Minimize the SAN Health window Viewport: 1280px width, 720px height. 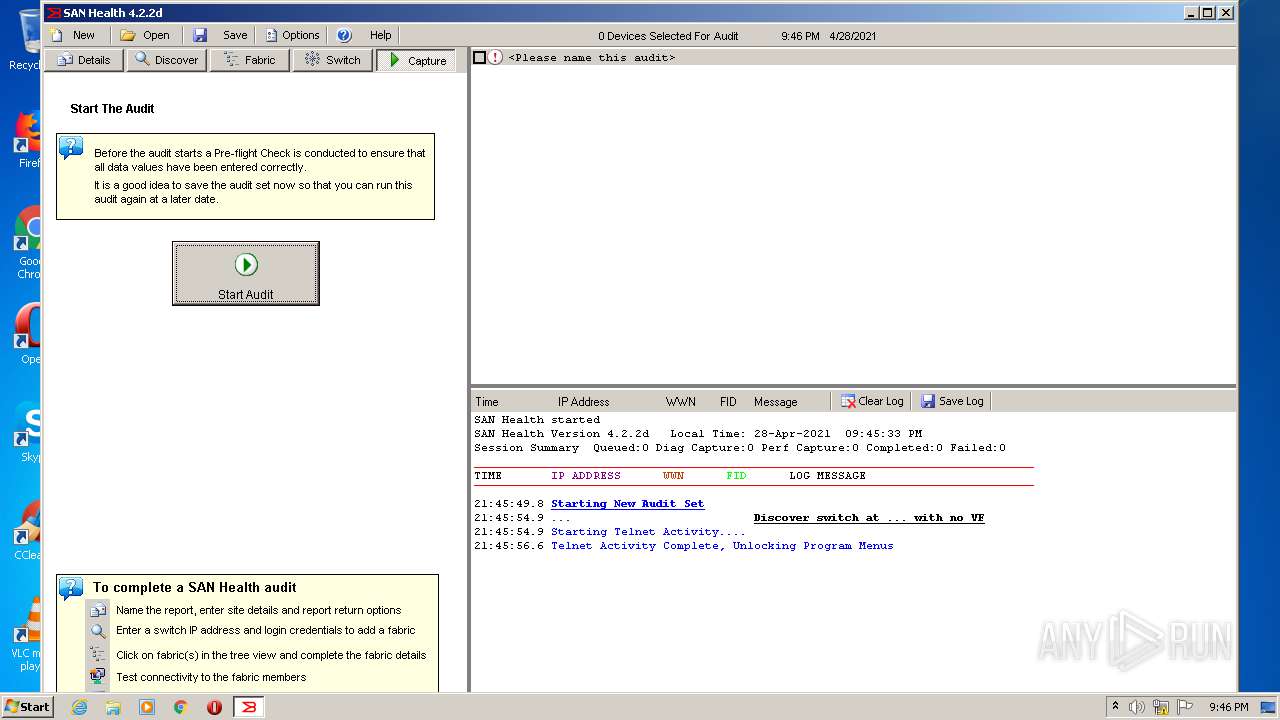pyautogui.click(x=1192, y=13)
